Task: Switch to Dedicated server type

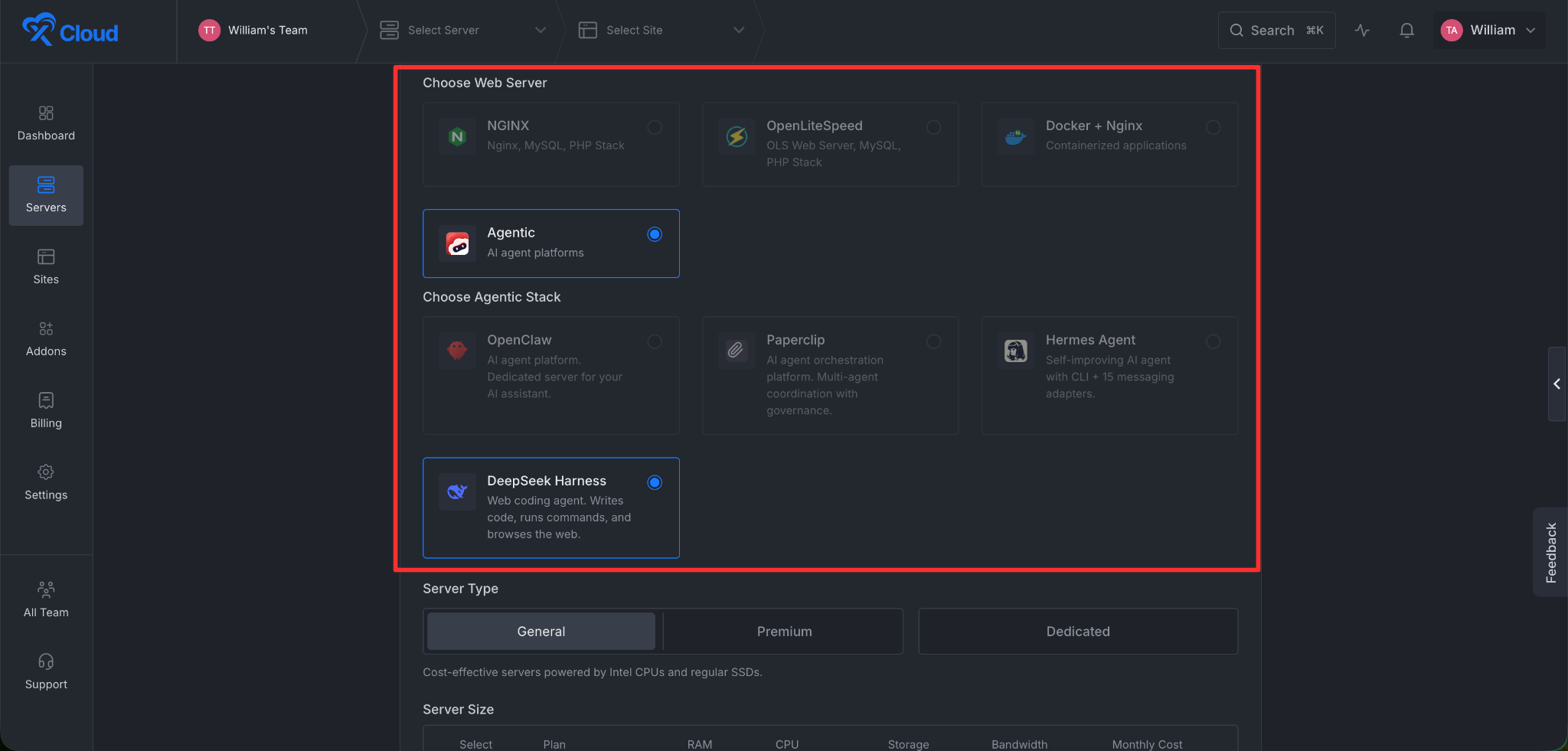Action: click(x=1078, y=632)
